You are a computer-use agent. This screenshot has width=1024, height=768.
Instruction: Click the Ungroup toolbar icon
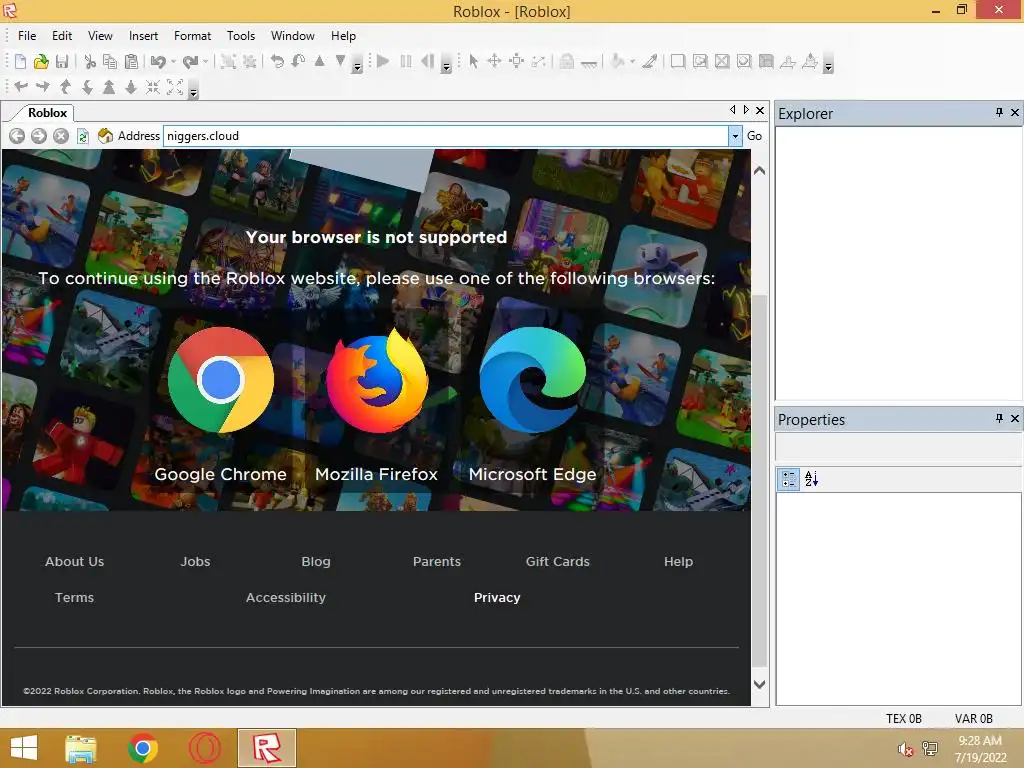pos(249,61)
